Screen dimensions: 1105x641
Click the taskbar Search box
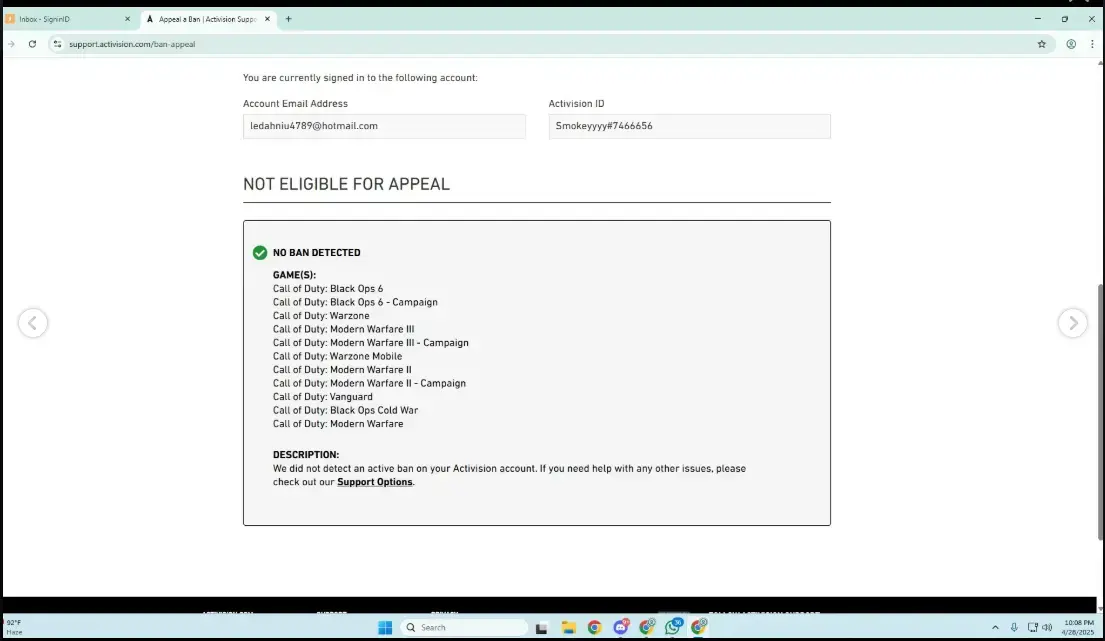tap(463, 627)
